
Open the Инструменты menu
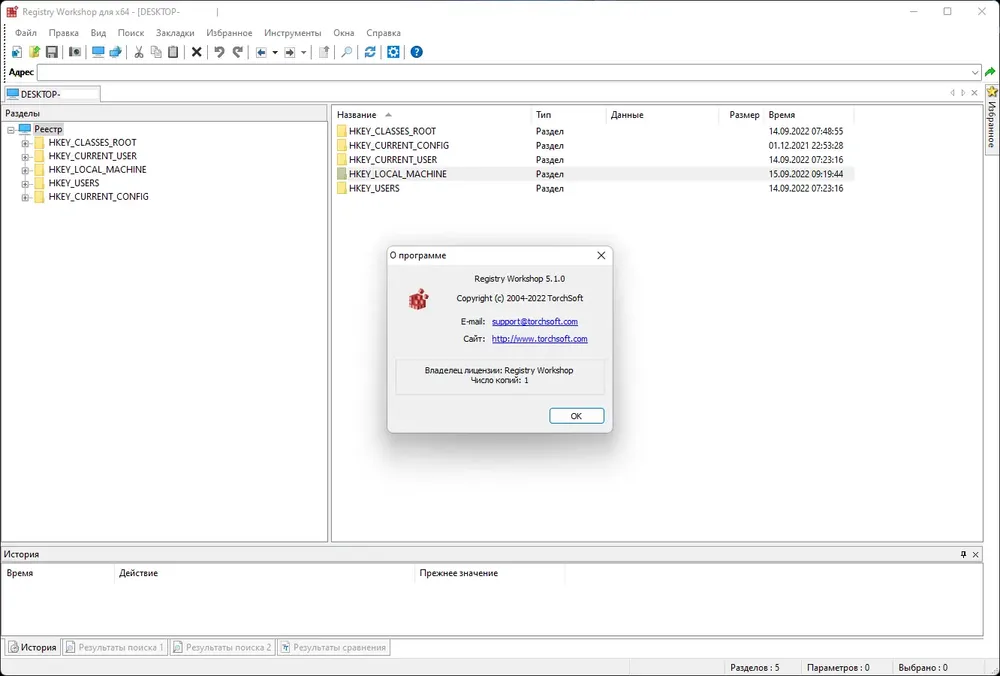click(293, 33)
